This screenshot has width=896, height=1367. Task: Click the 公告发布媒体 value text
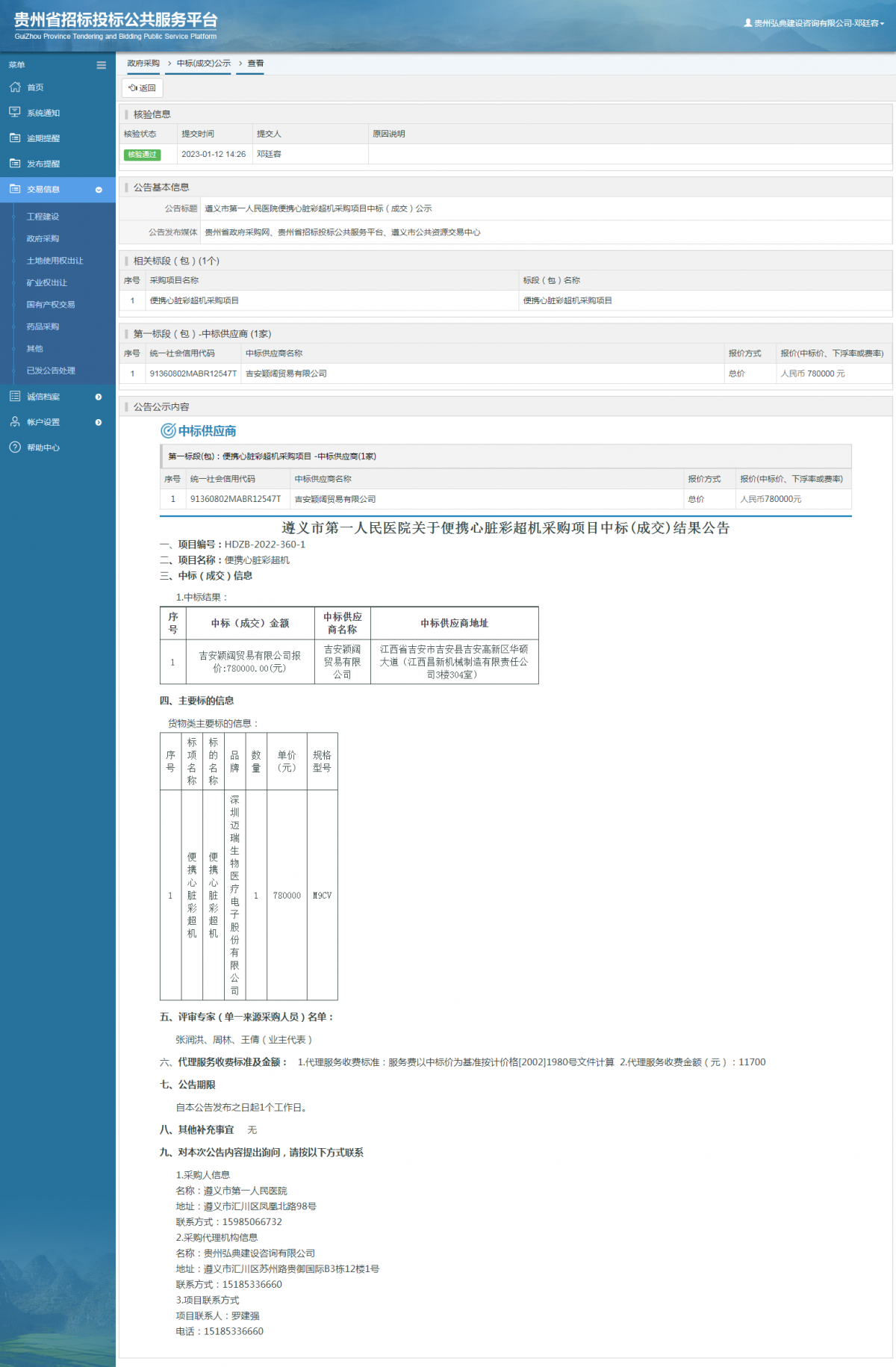[x=343, y=232]
